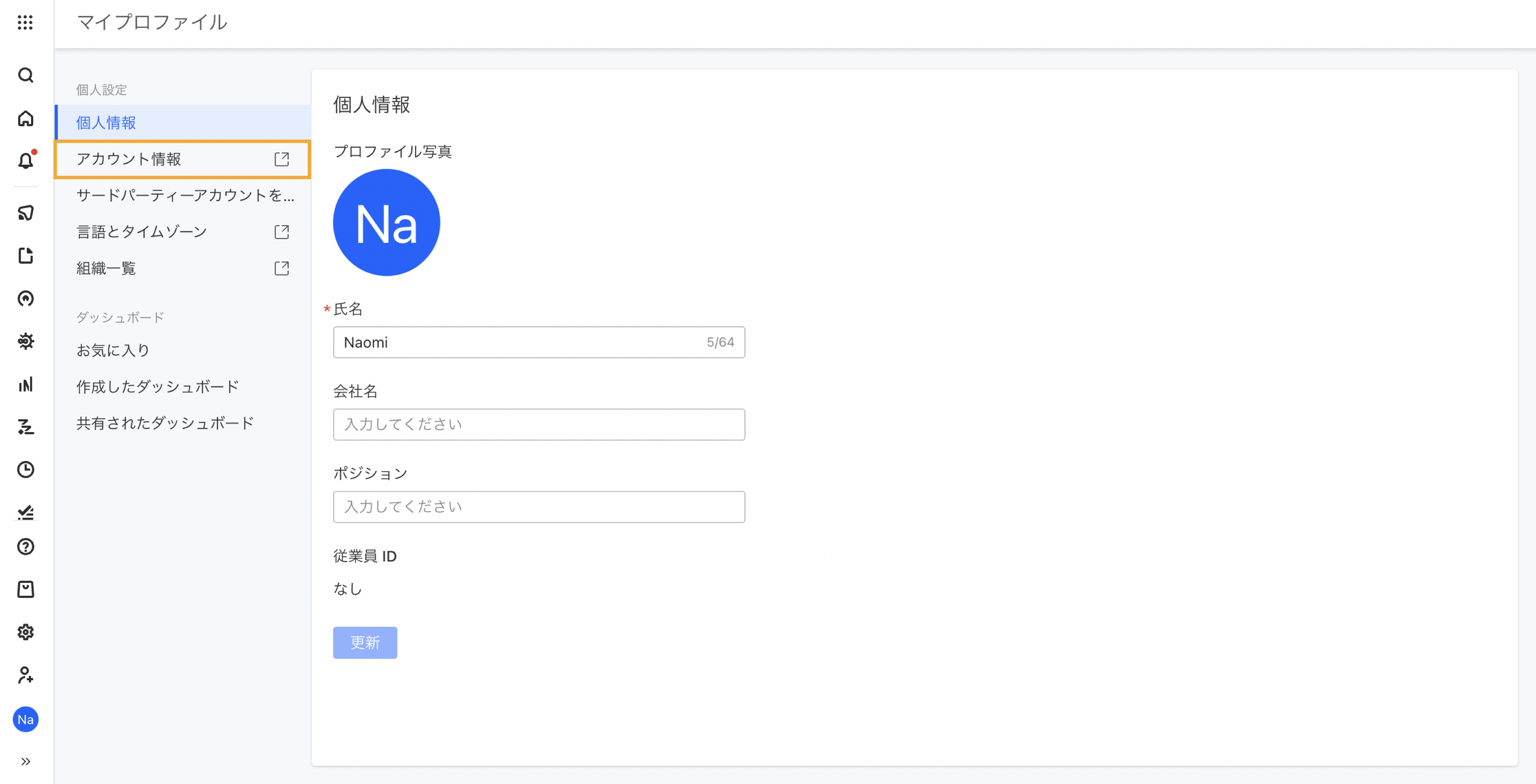1536x784 pixels.
Task: Click the 会社名 input field
Action: 539,424
